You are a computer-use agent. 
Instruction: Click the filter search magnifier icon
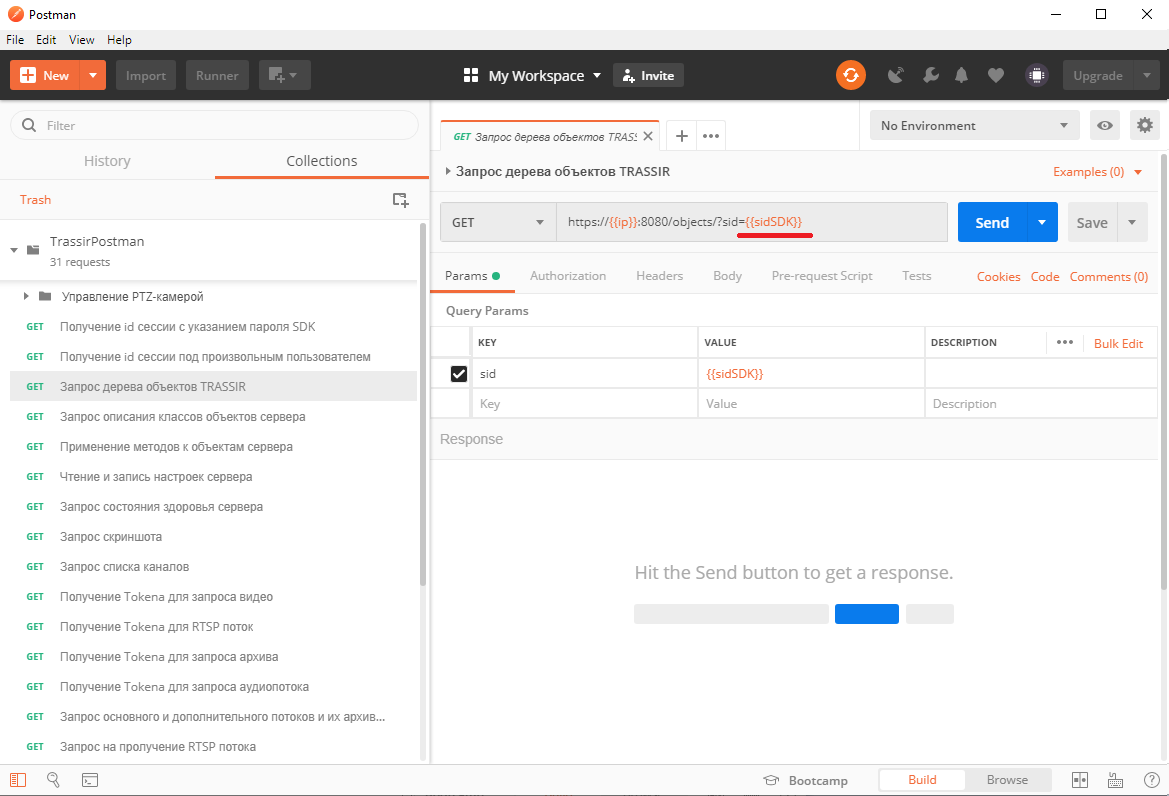(29, 125)
